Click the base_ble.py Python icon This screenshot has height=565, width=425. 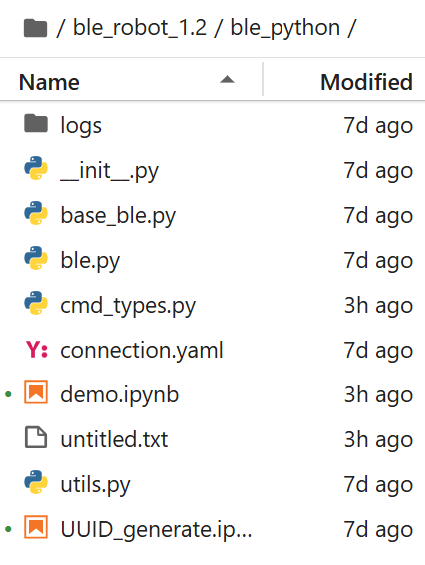pyautogui.click(x=36, y=213)
